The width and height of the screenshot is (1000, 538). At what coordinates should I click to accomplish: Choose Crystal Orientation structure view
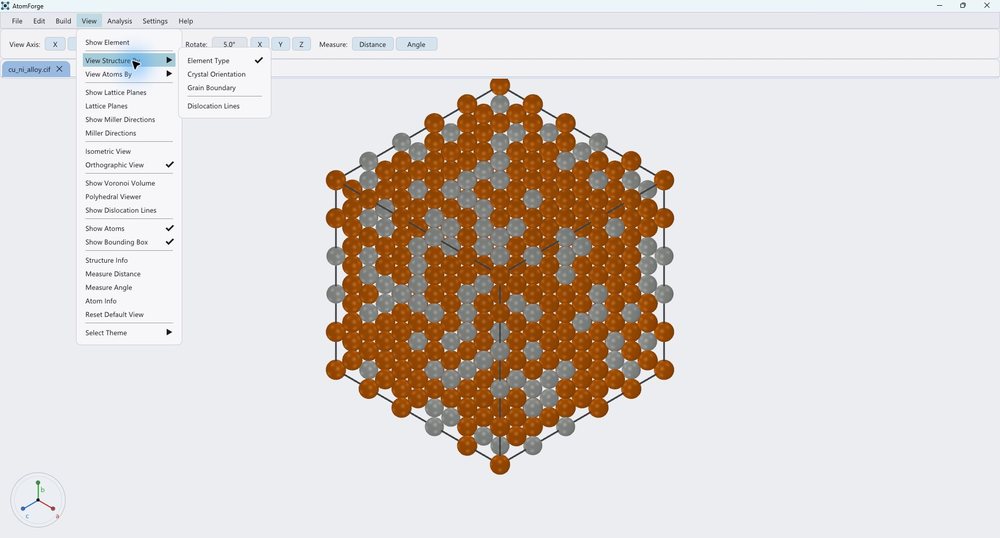[224, 74]
